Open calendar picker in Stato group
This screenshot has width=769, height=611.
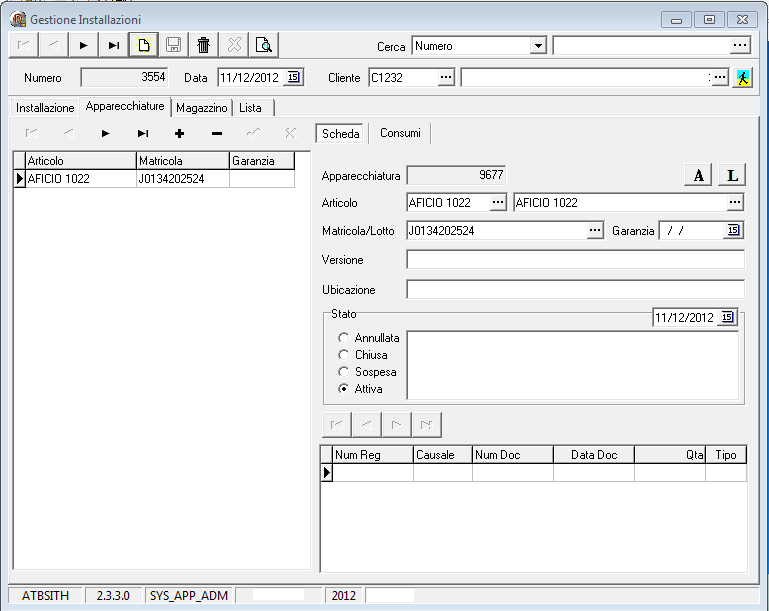tap(727, 317)
